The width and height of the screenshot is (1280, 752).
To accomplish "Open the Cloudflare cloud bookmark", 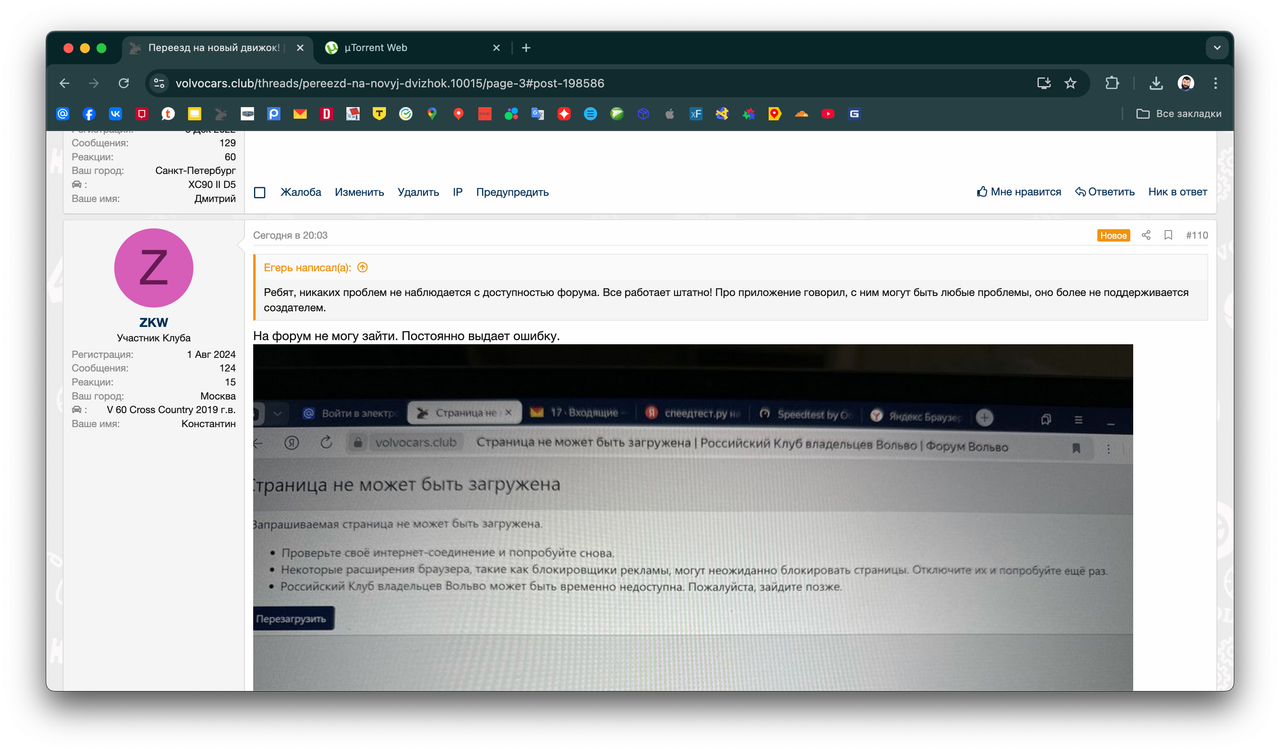I will (801, 114).
